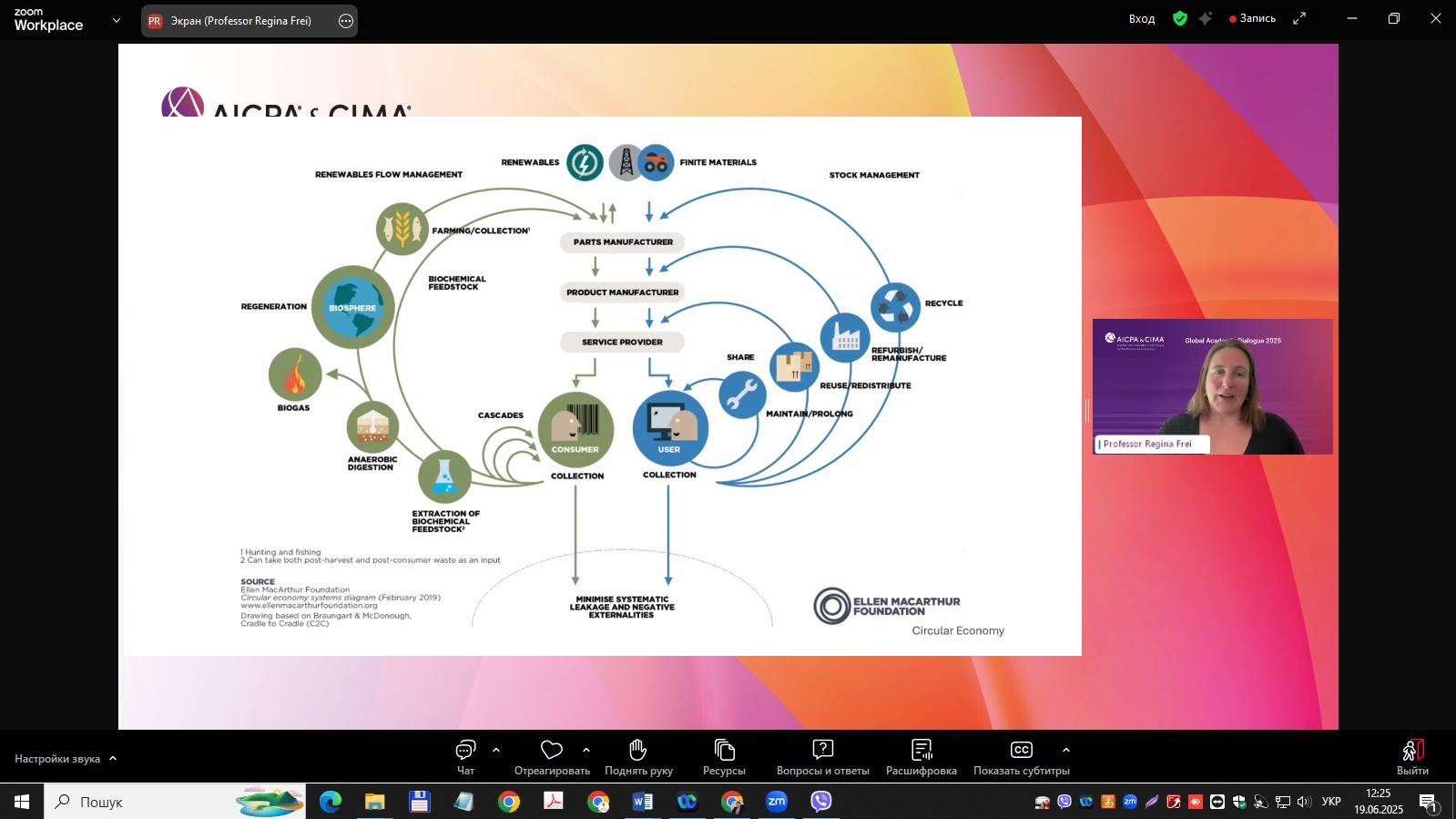Open the Chat panel
Image resolution: width=1456 pixels, height=819 pixels.
point(465,757)
